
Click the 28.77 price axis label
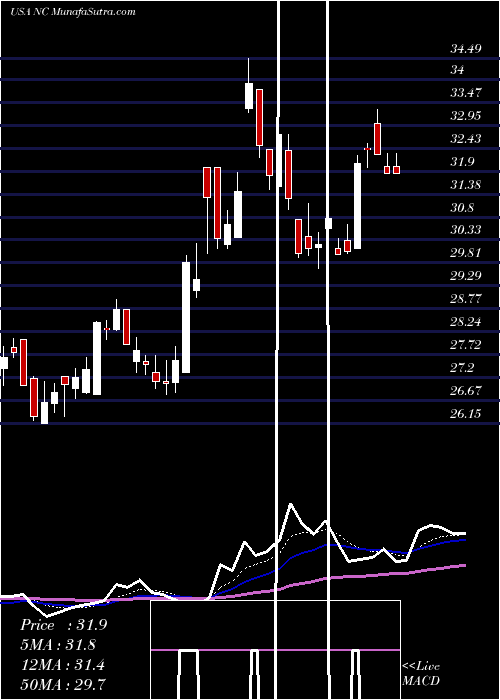466,299
